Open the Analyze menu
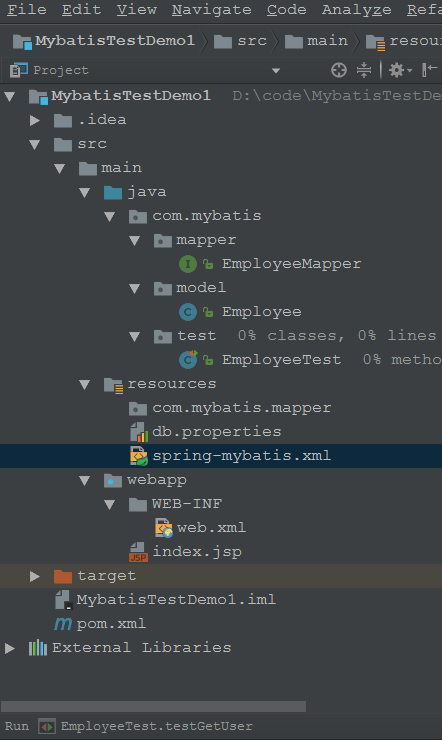This screenshot has height=740, width=442. [357, 10]
